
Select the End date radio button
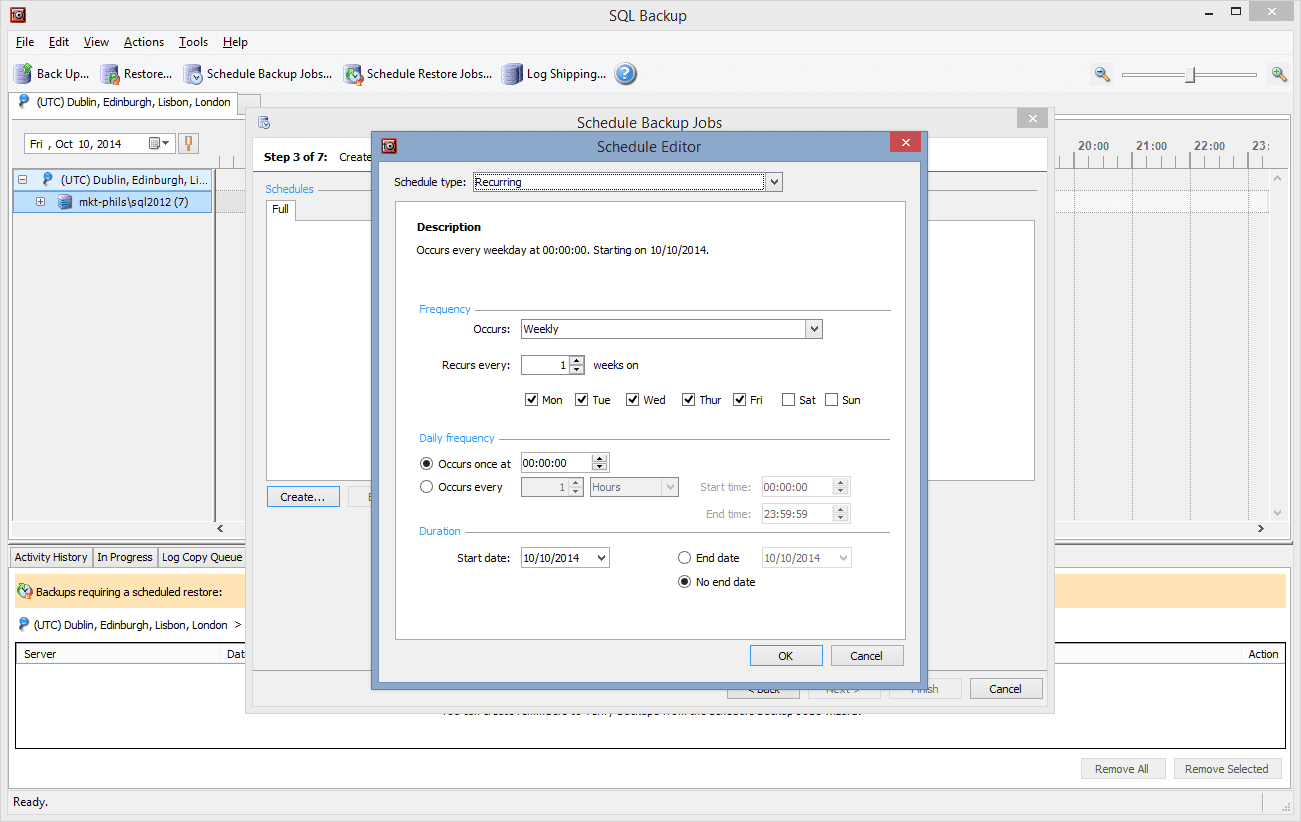pos(684,558)
